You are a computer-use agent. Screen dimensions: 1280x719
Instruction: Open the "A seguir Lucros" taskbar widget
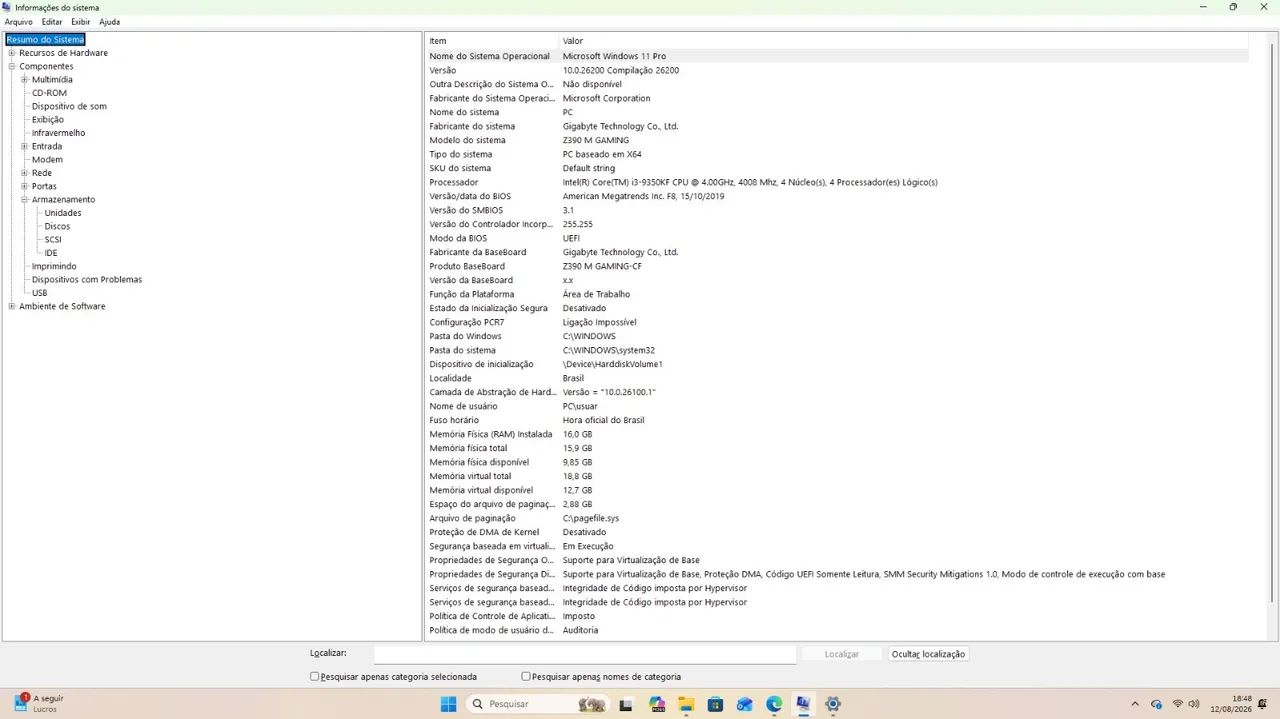pos(40,703)
